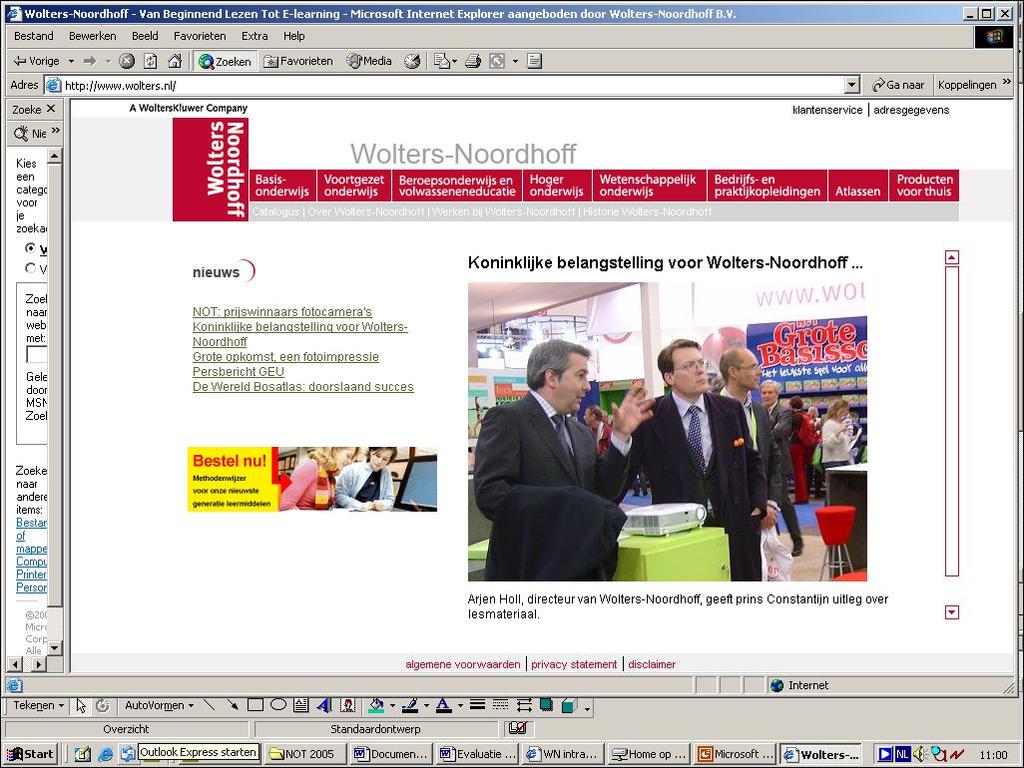Click the discuss toolbar icon after the dropdown
Viewport: 1024px width, 768px height.
tap(534, 61)
